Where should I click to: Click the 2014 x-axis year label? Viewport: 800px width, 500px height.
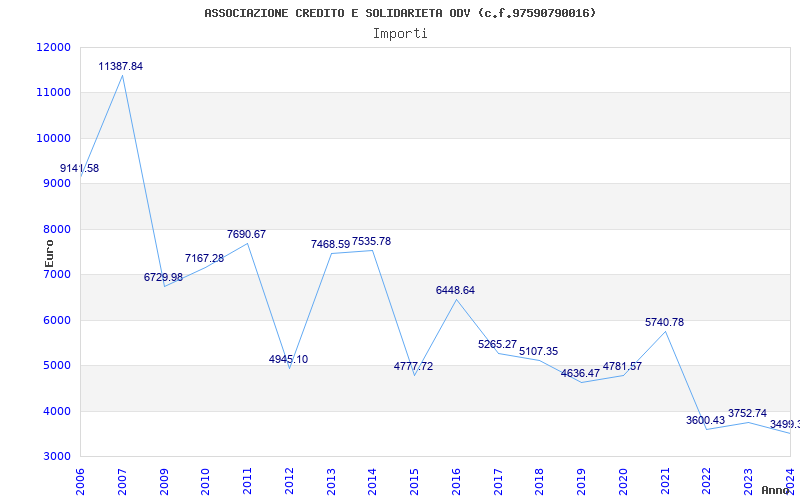372,482
